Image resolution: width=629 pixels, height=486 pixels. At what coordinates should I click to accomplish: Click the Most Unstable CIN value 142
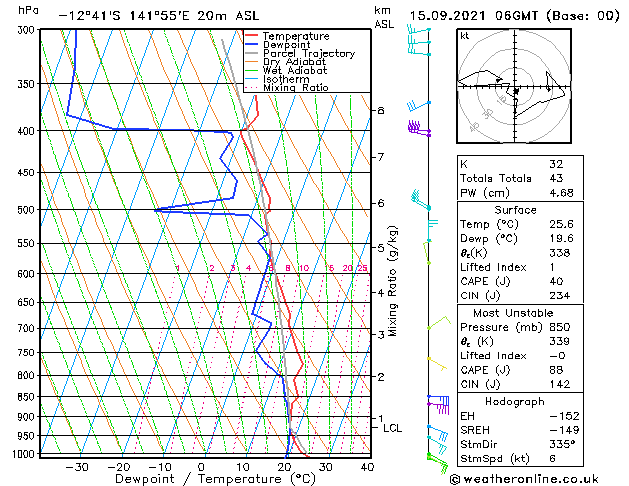560,385
